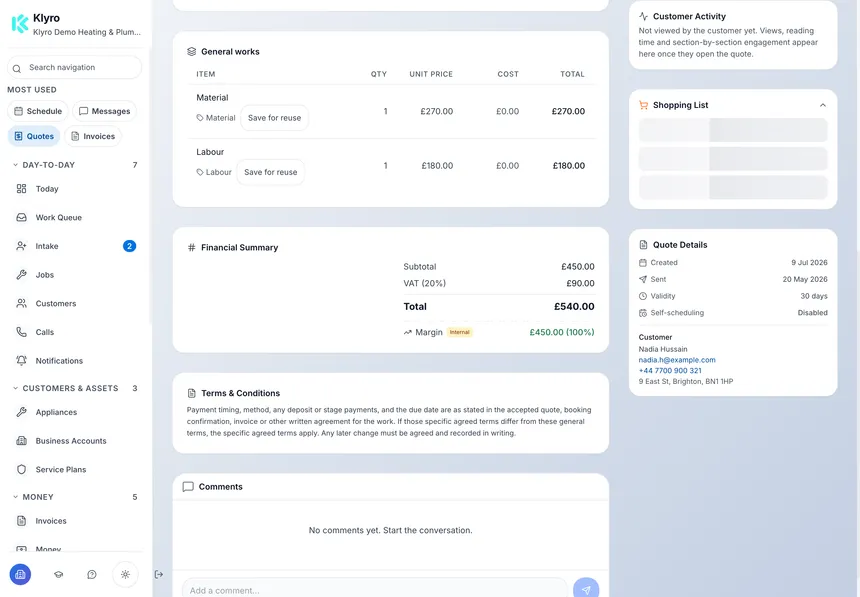The height and width of the screenshot is (597, 860).
Task: Click the Klyro logo icon
Action: tap(20, 24)
